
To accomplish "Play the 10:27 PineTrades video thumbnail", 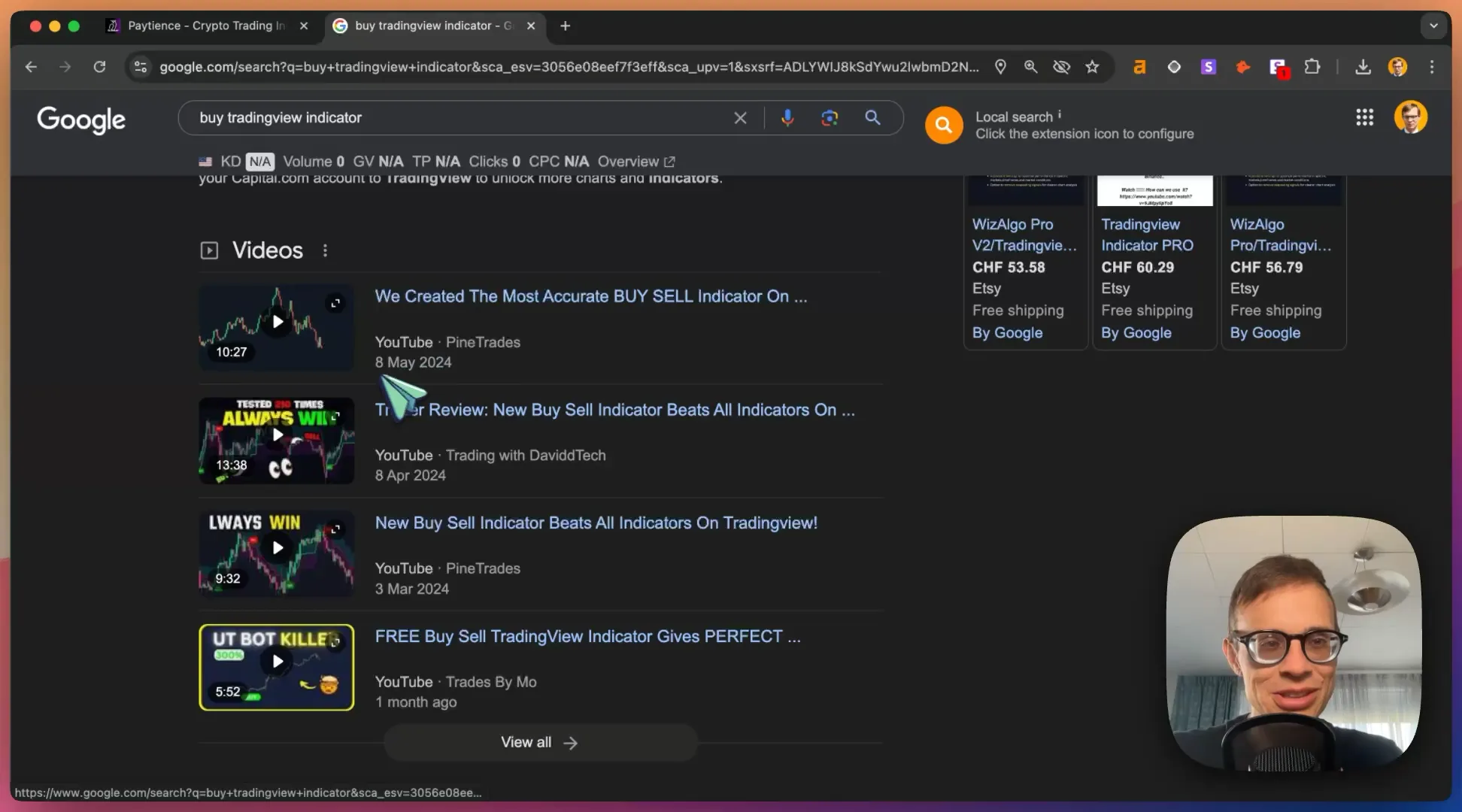I will (x=277, y=326).
